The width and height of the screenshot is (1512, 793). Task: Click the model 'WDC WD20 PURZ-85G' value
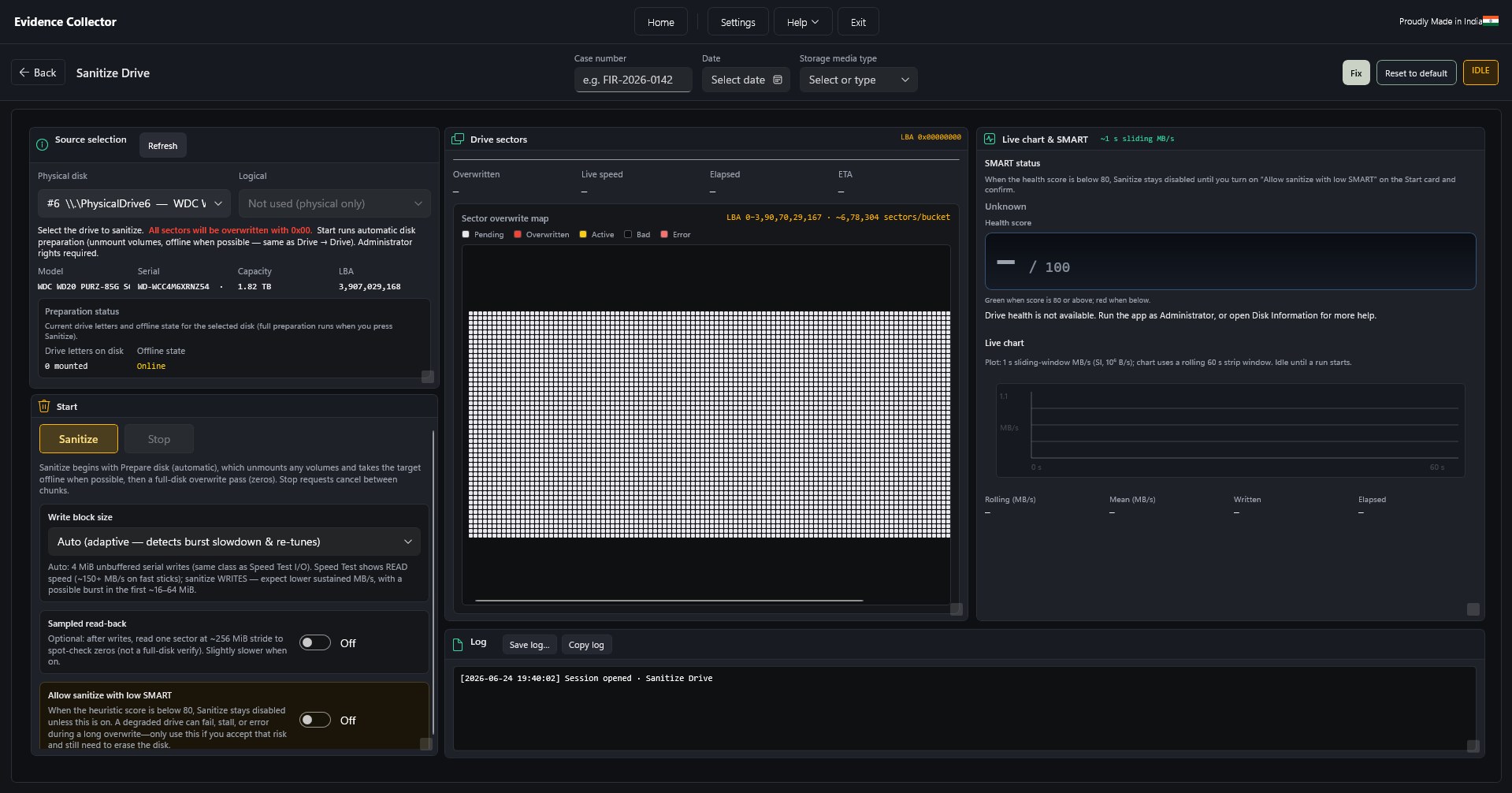84,287
